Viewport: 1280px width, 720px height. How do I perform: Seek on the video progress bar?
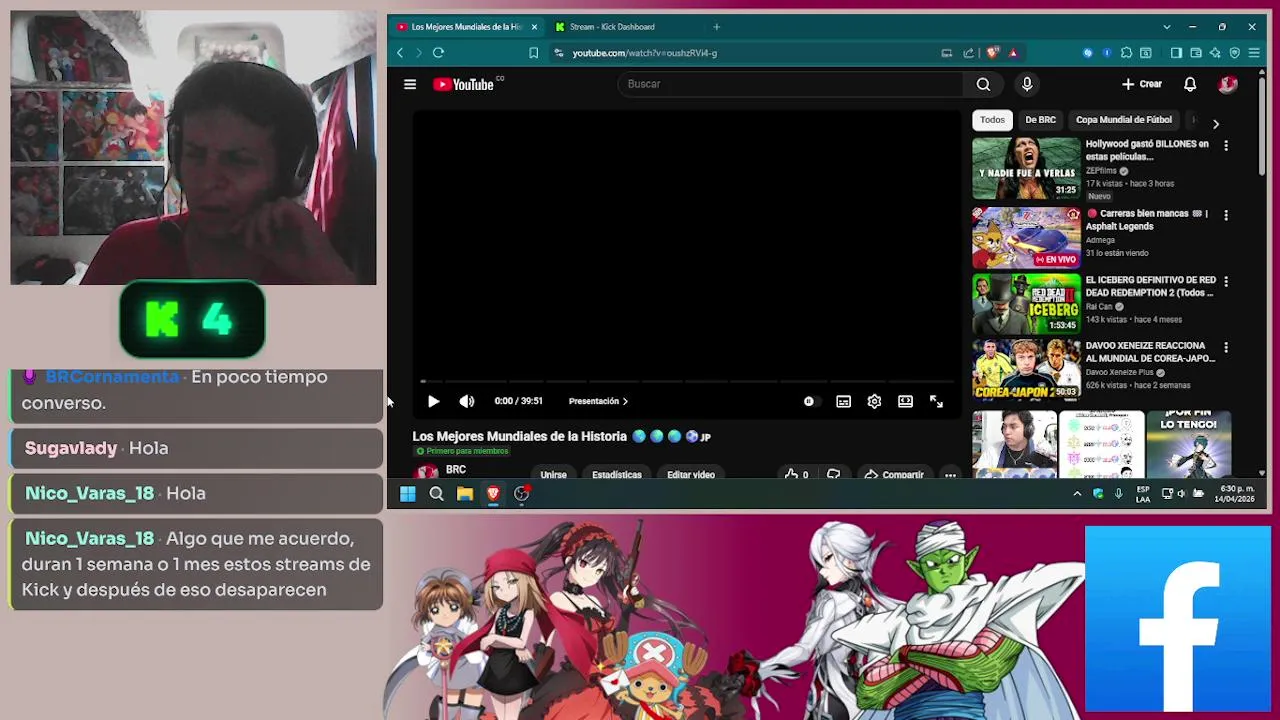[687, 381]
